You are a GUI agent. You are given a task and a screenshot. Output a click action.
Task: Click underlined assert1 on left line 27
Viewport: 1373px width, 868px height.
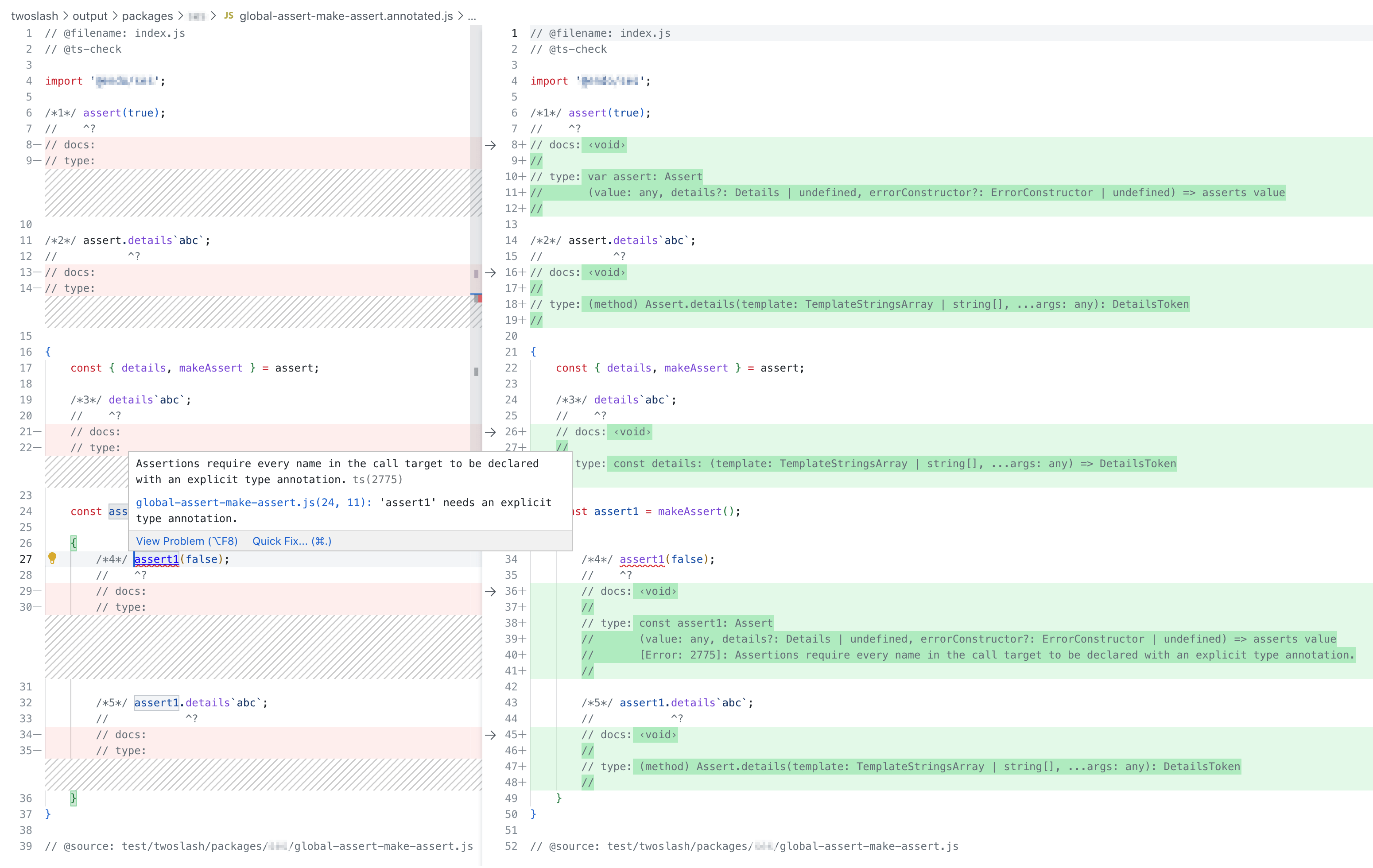[x=156, y=559]
